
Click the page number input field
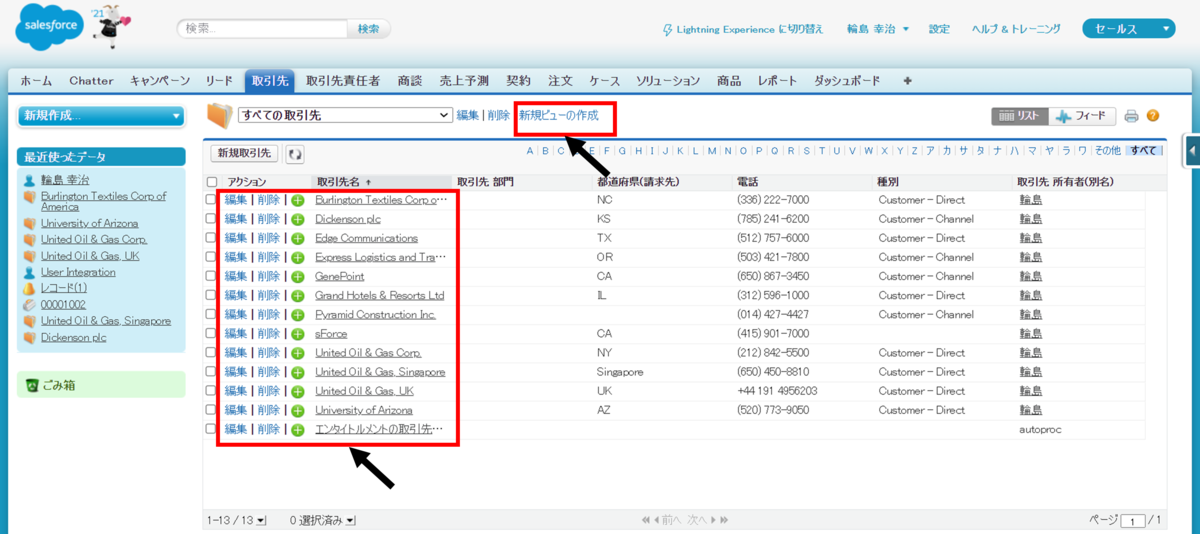(1133, 521)
